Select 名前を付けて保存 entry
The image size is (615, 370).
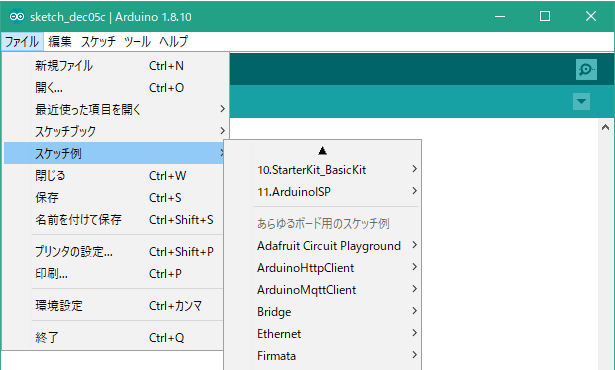pyautogui.click(x=114, y=219)
